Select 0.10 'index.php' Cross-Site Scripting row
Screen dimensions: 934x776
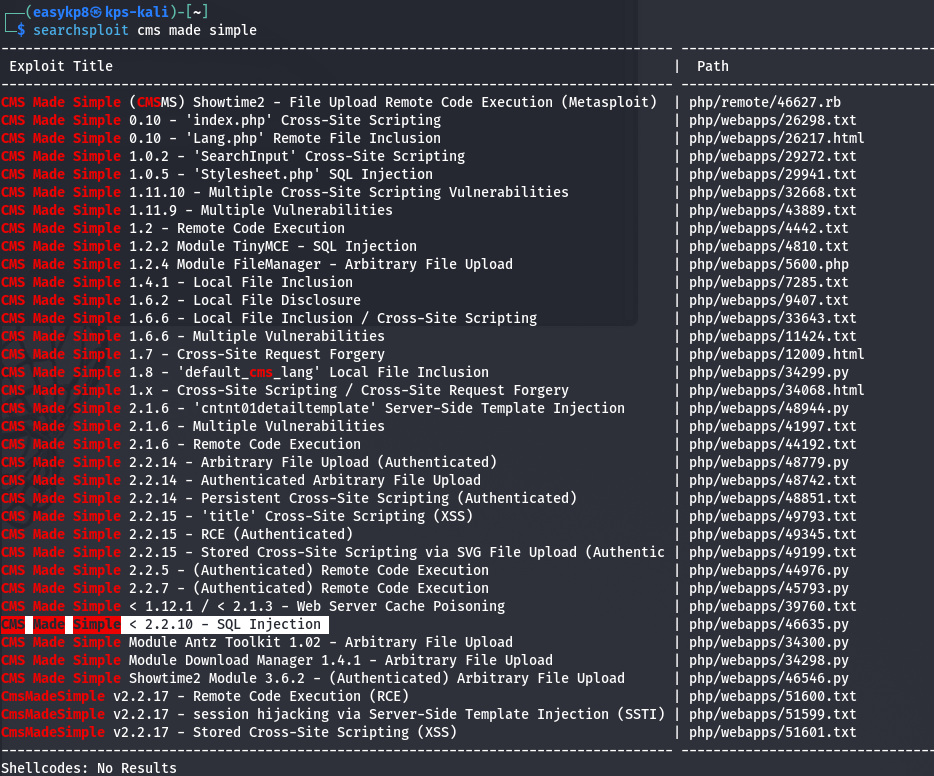point(221,120)
